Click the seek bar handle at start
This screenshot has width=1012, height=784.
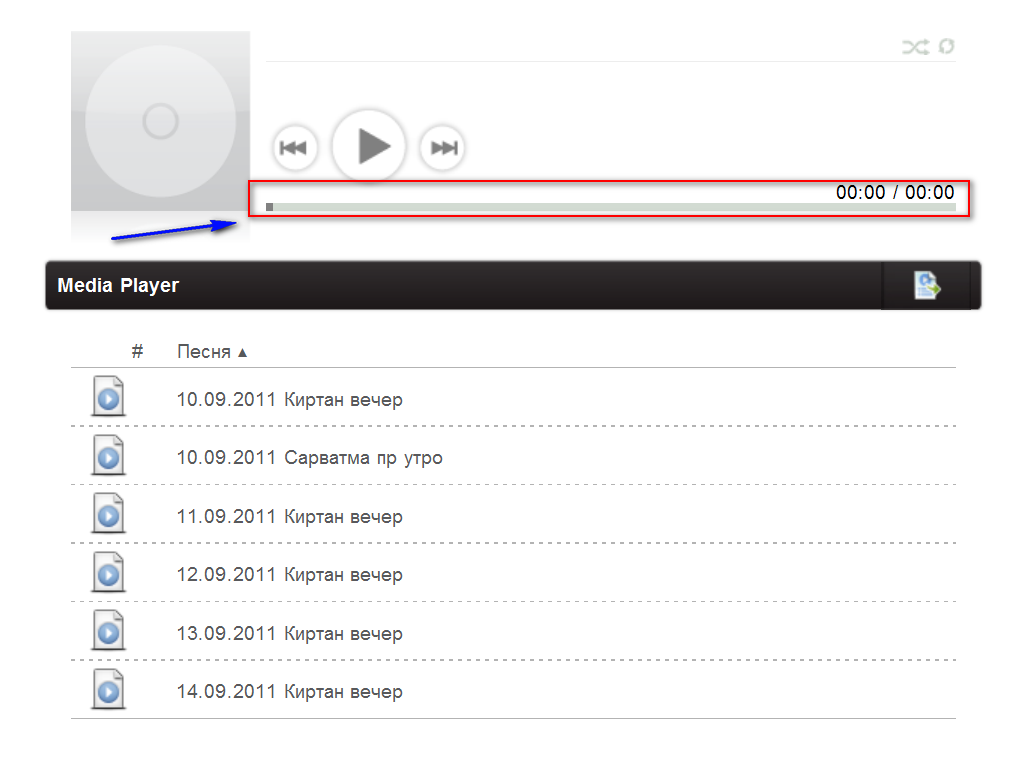pyautogui.click(x=269, y=207)
